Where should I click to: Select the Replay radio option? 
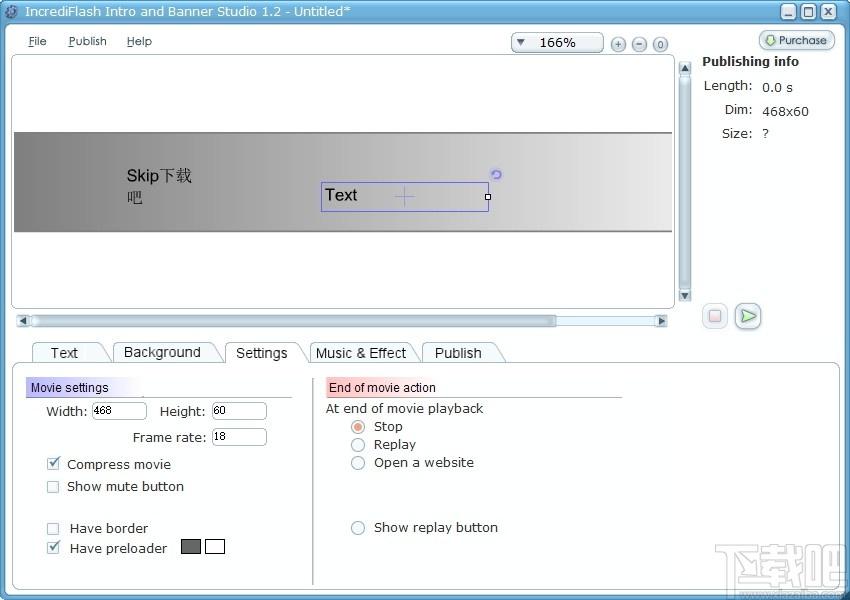click(358, 445)
